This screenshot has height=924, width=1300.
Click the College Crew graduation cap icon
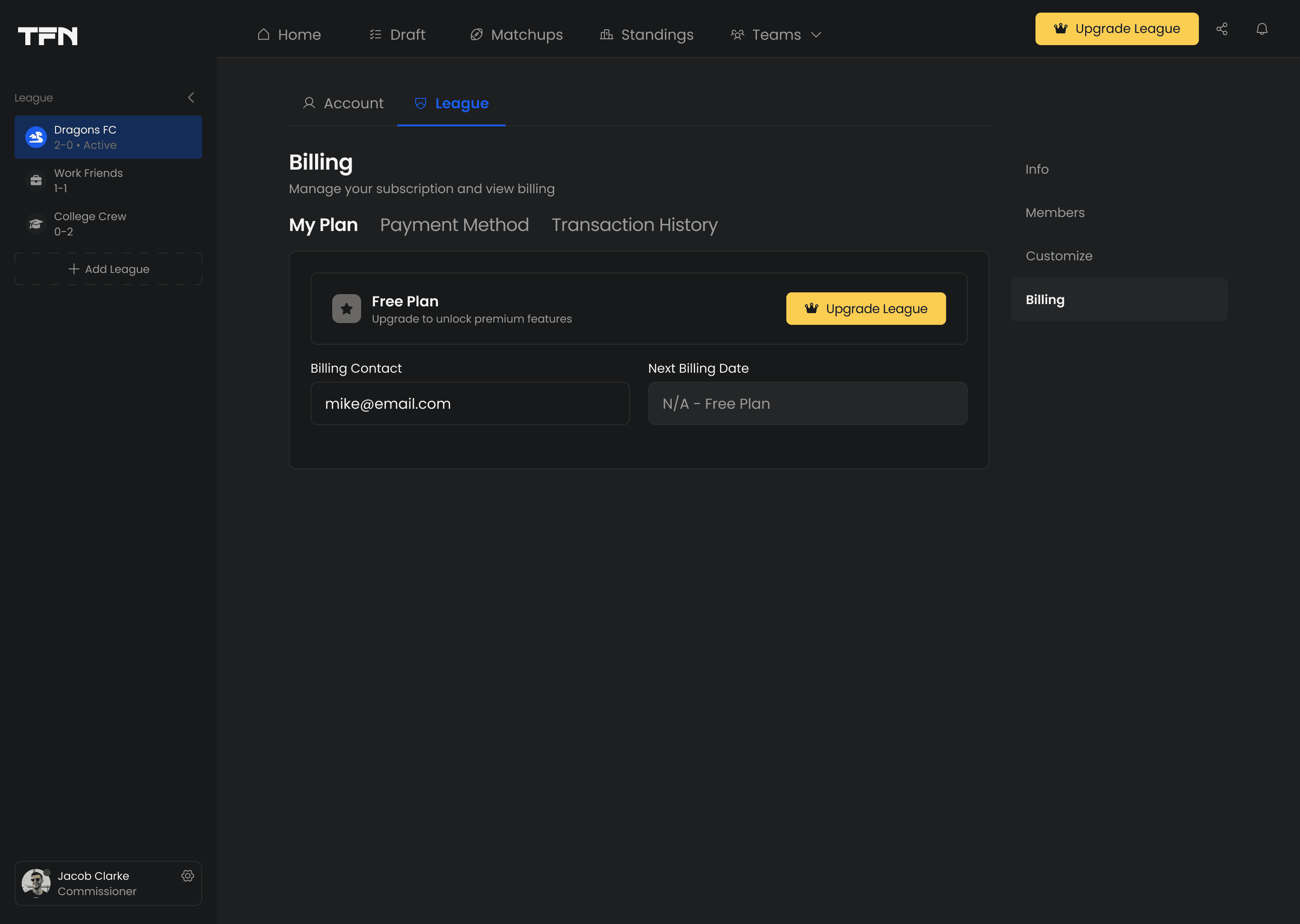pyautogui.click(x=36, y=224)
